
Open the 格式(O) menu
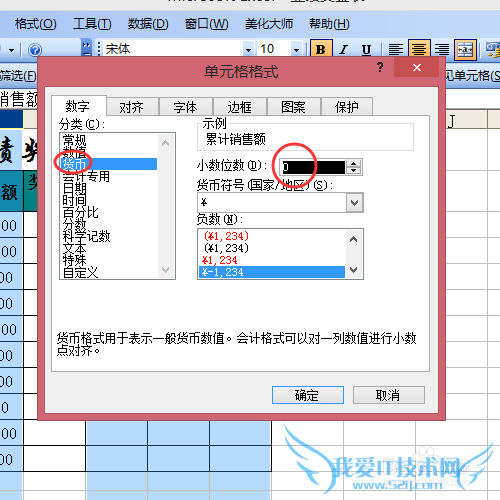coord(35,24)
